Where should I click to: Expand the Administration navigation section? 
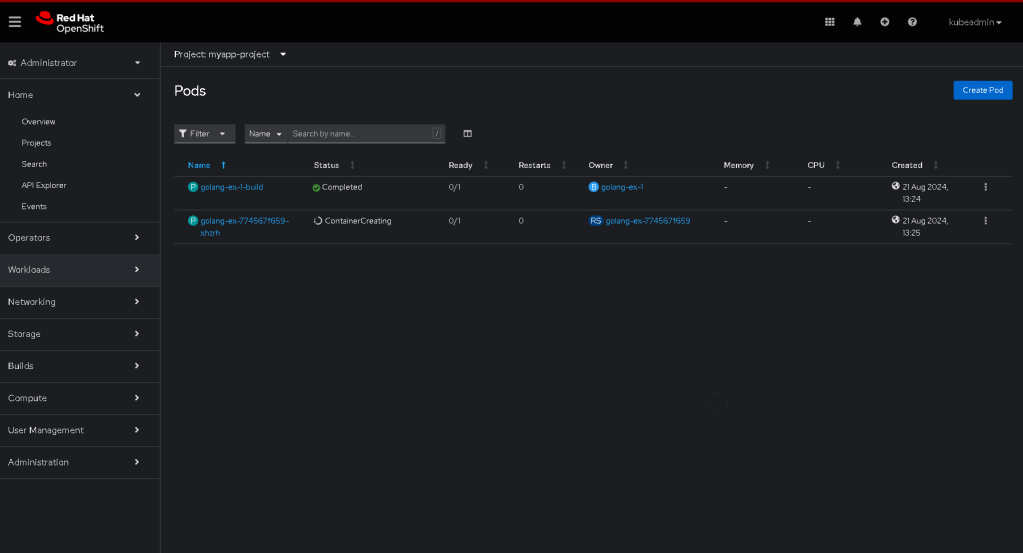click(80, 462)
